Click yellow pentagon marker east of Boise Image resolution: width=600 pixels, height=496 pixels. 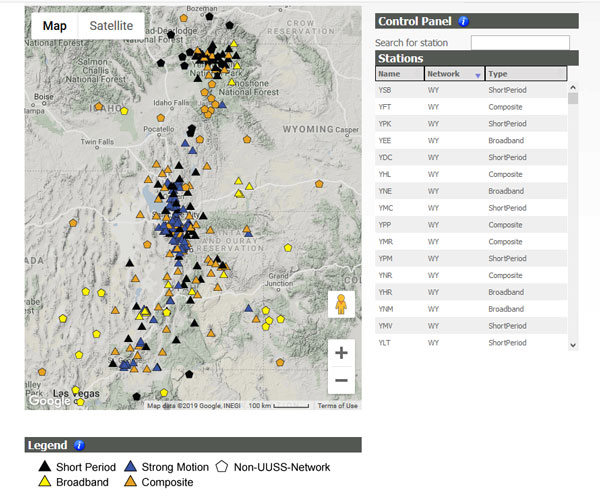[124, 111]
